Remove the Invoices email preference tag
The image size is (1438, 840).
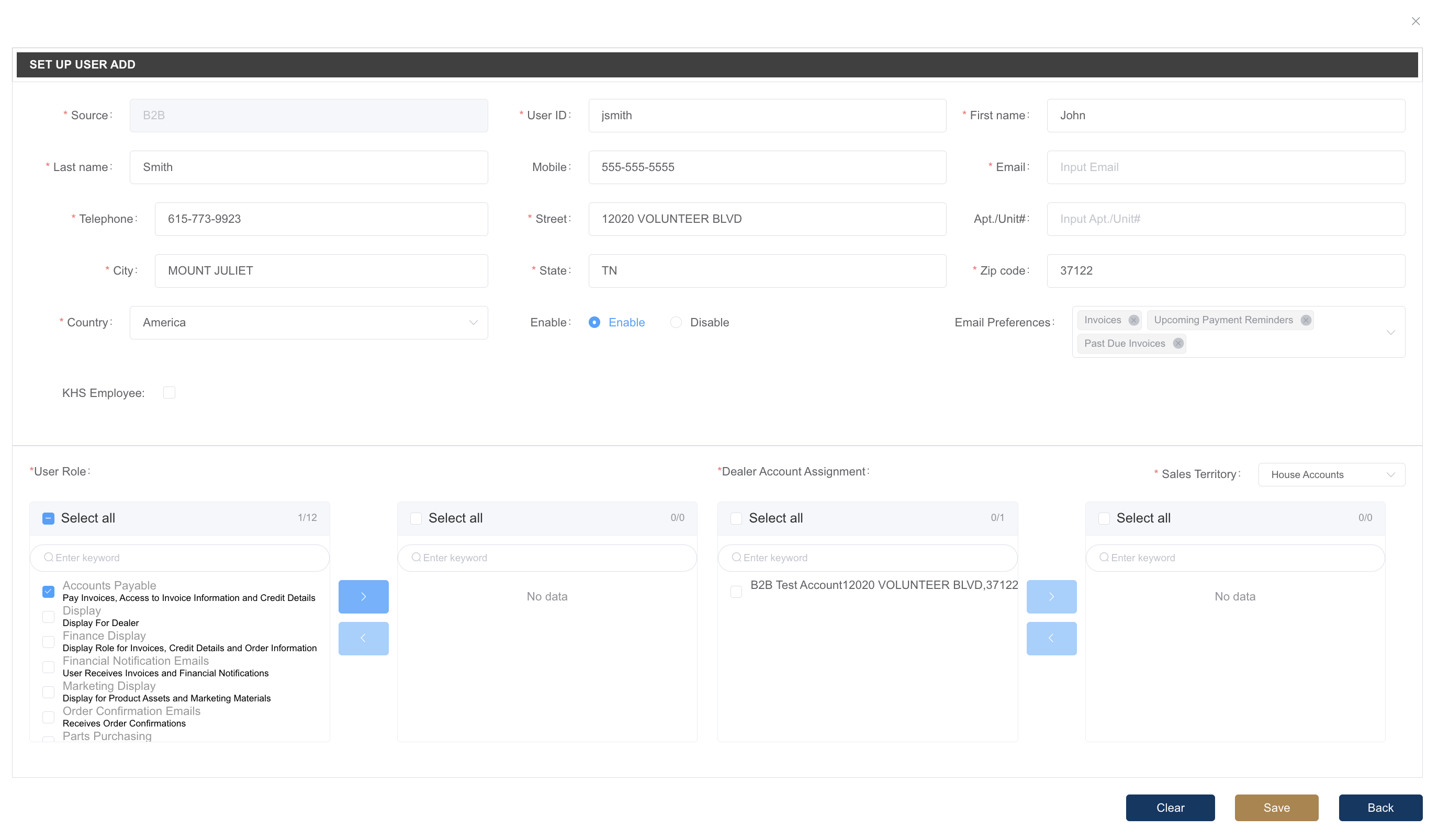(1133, 320)
